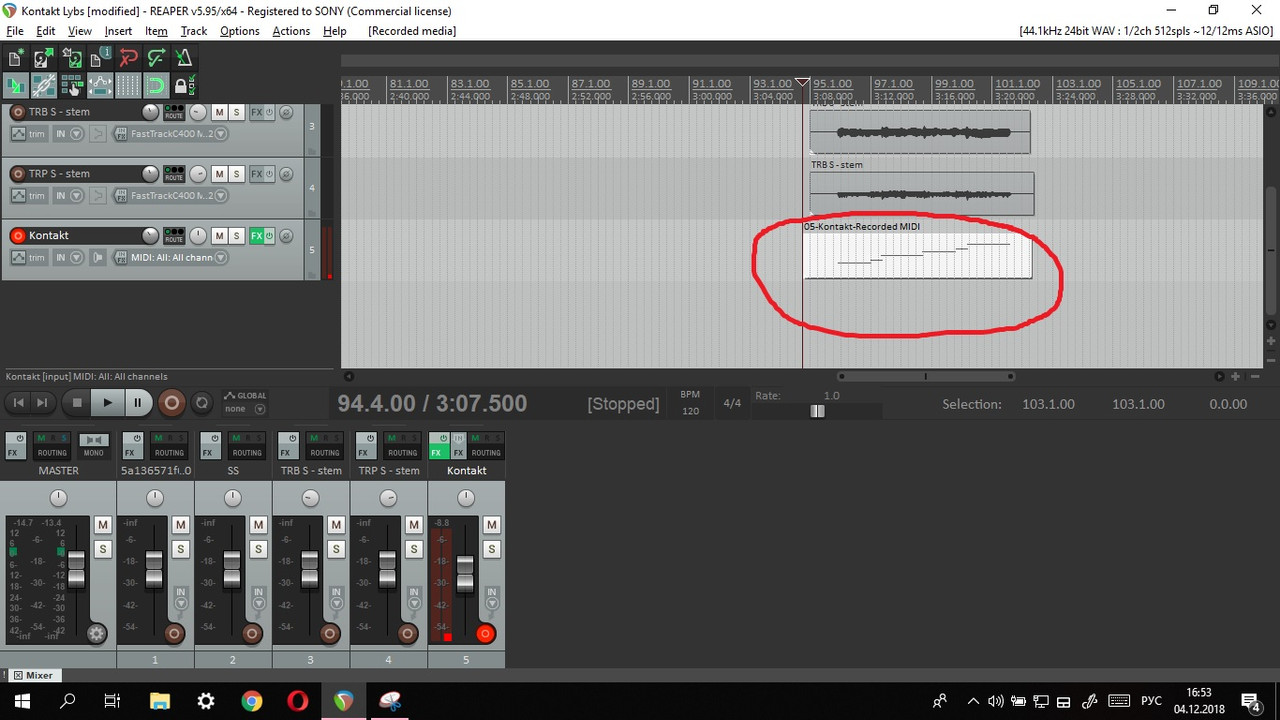This screenshot has height=720, width=1280.
Task: Toggle item grouping chain icon
Action: (44, 85)
